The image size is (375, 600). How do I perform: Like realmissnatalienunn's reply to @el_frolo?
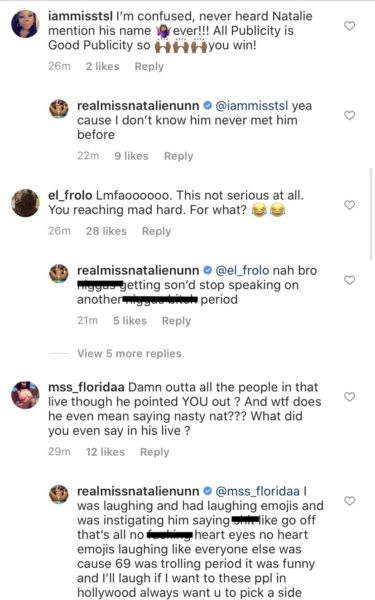pyautogui.click(x=349, y=280)
